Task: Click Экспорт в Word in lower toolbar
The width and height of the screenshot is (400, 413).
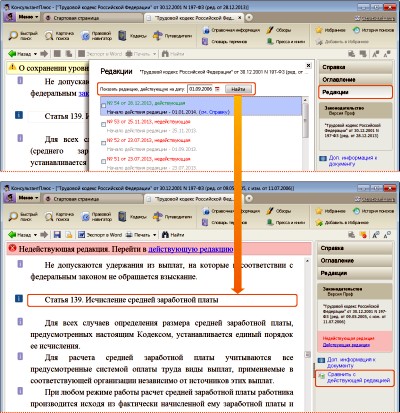Action: [x=100, y=235]
